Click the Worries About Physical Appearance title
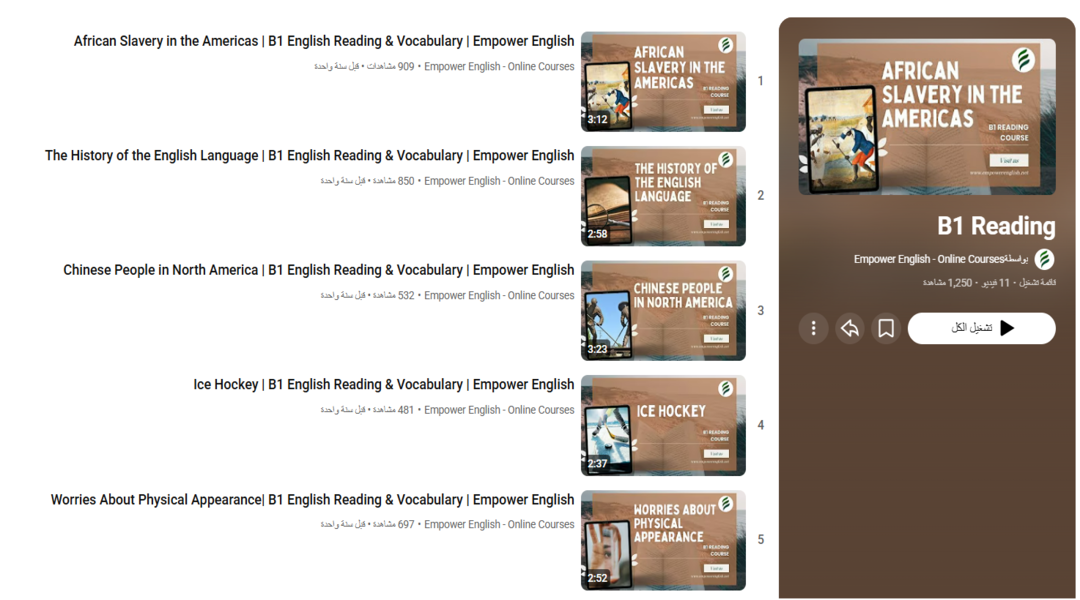Viewport: 1080px width, 600px height. click(x=312, y=500)
